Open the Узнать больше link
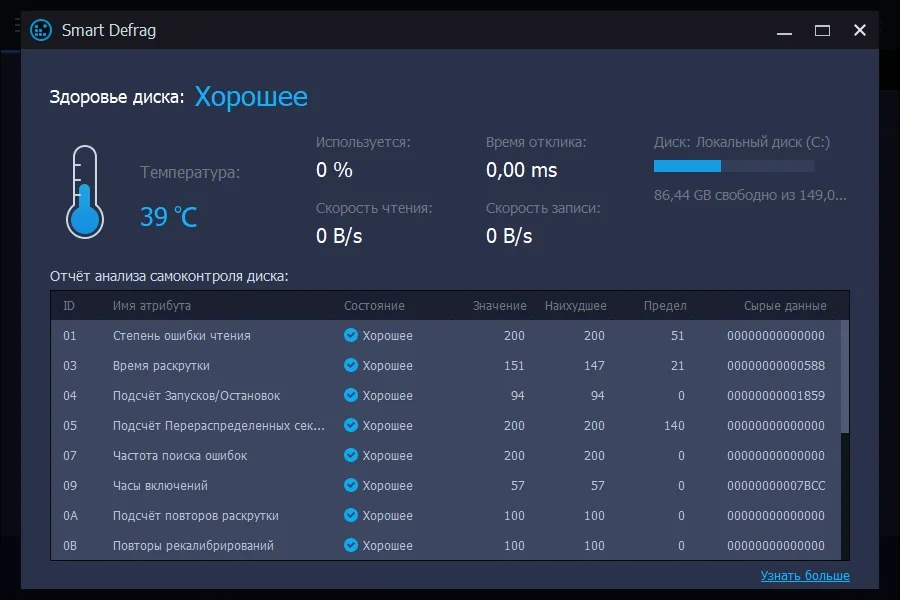This screenshot has height=600, width=900. [x=805, y=575]
